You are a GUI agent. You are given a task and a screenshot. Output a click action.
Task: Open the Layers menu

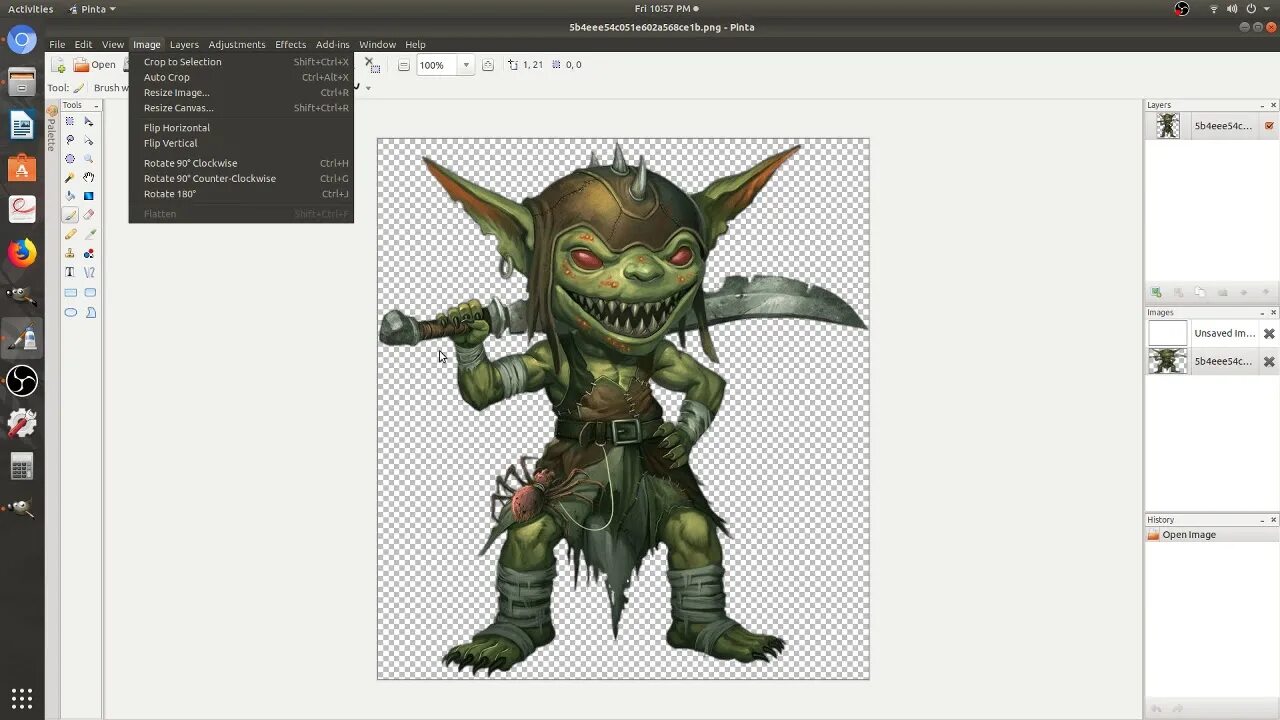(184, 45)
